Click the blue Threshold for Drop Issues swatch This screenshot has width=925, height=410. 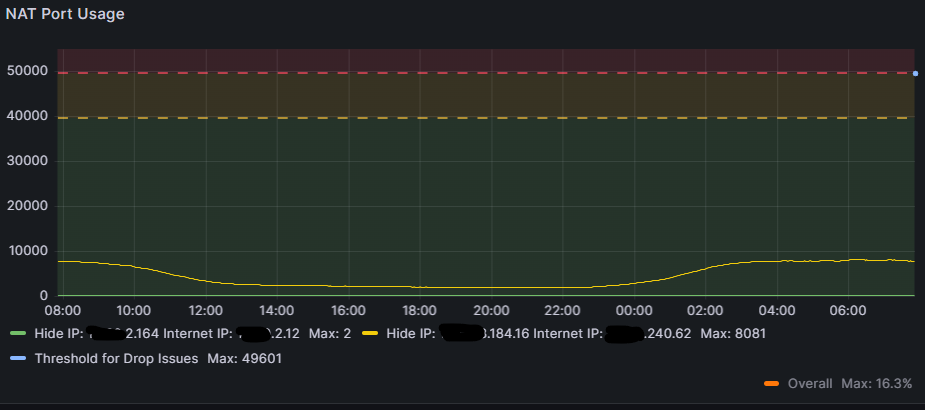click(16, 358)
